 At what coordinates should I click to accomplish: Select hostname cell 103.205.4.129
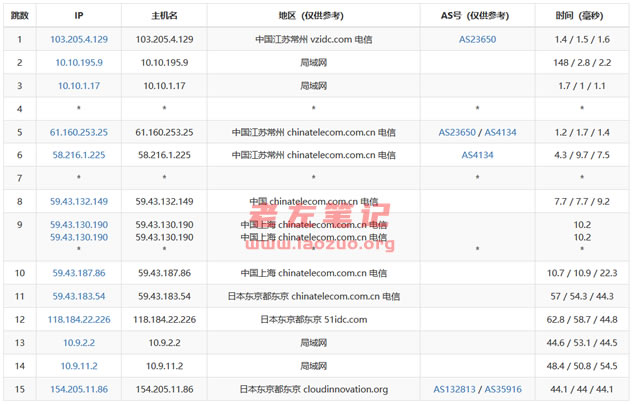pos(164,40)
